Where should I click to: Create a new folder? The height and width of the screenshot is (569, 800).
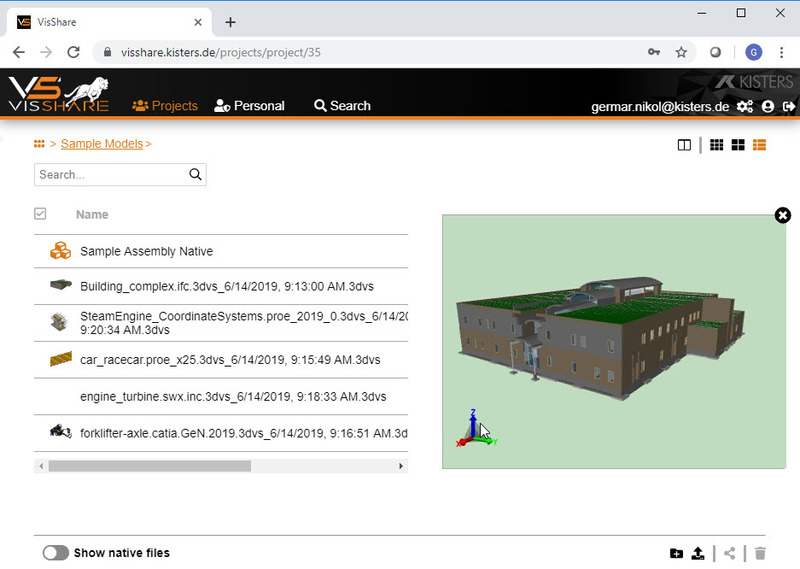pyautogui.click(x=677, y=553)
